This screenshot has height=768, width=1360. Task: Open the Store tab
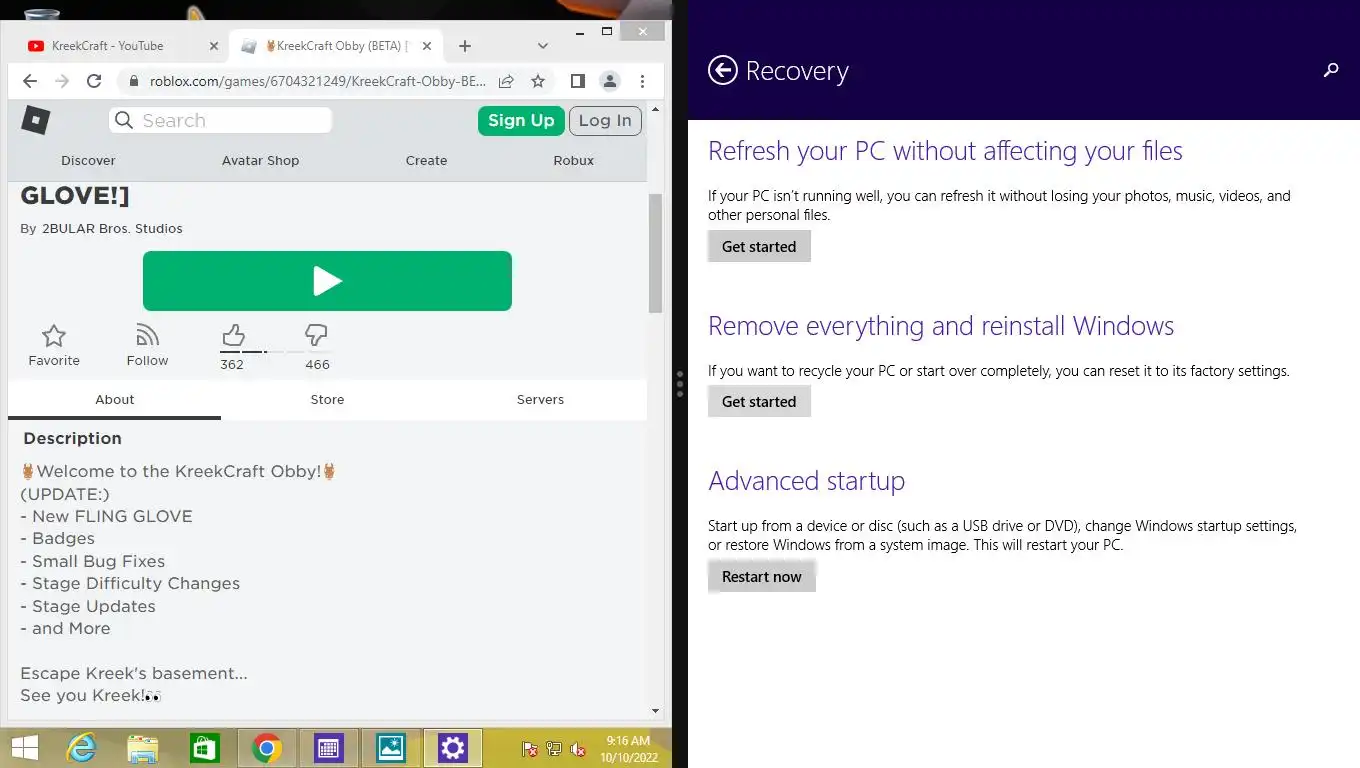pos(327,399)
